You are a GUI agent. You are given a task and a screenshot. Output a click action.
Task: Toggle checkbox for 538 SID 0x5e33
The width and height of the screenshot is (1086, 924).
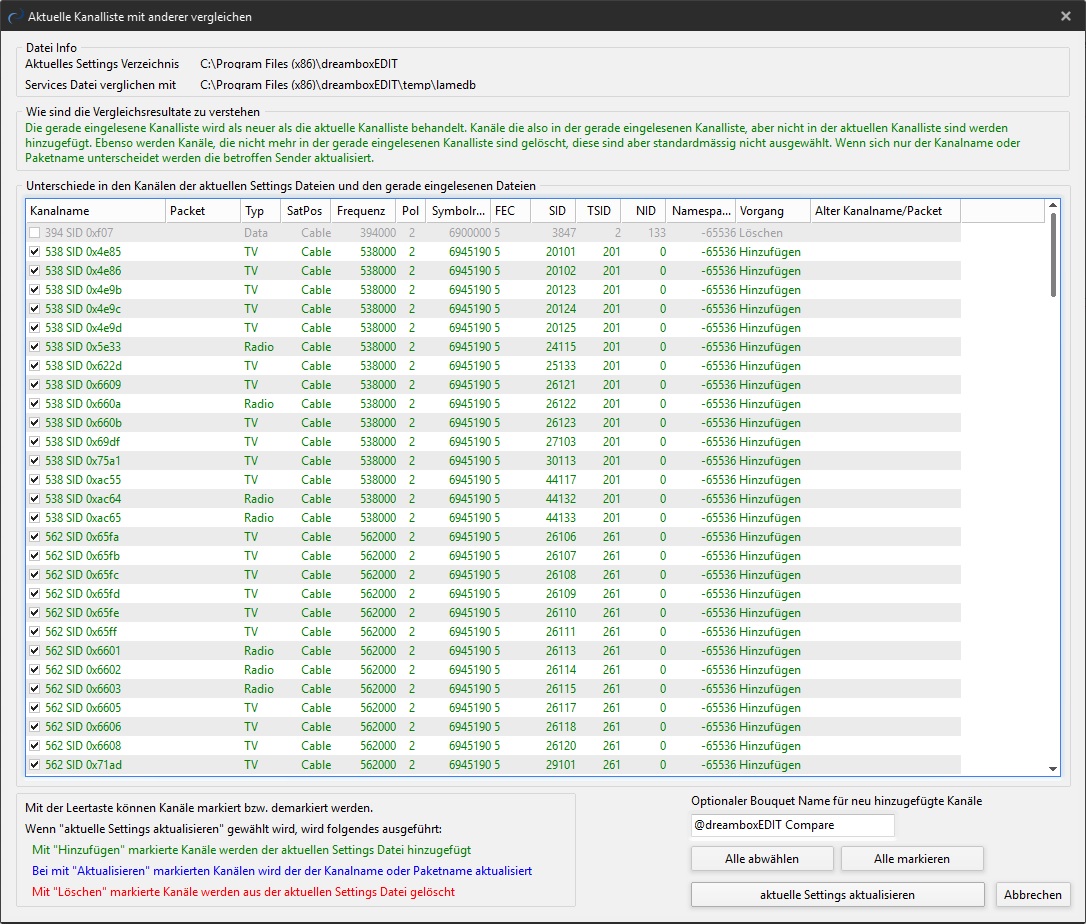click(35, 347)
